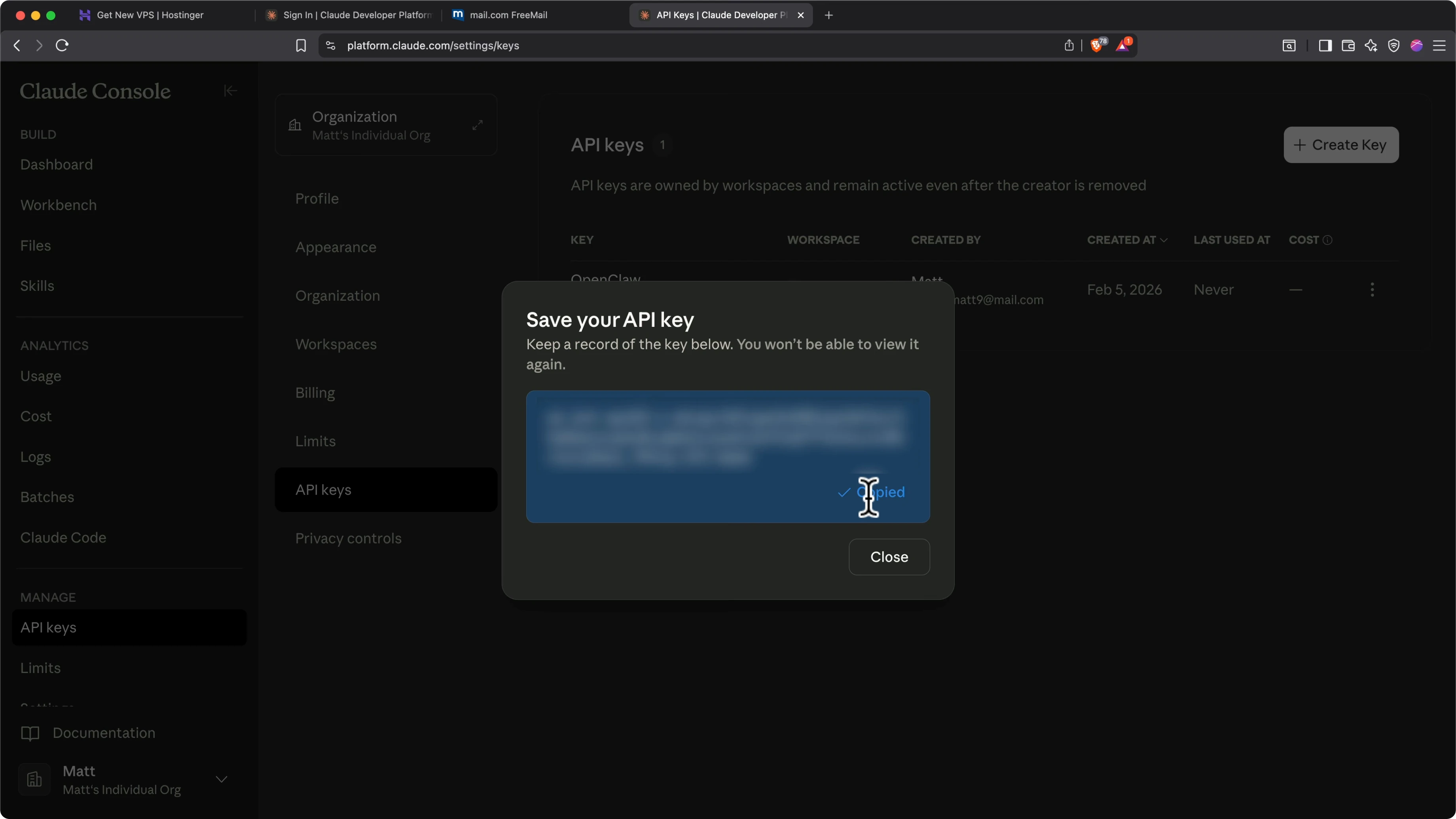Expand the Organization card arrows icon
Image resolution: width=1456 pixels, height=819 pixels.
(478, 125)
